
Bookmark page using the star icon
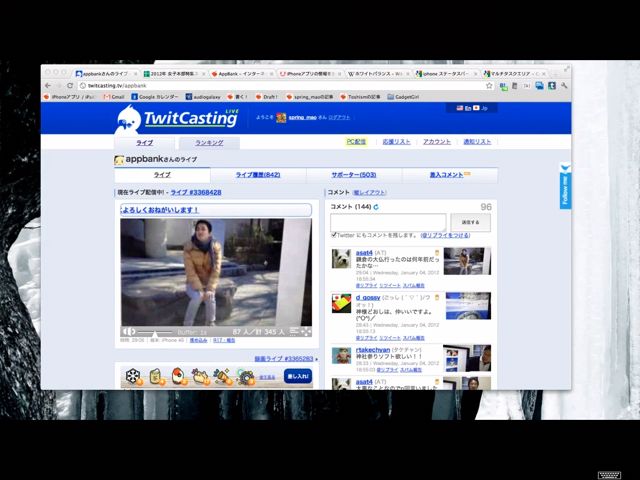[x=489, y=86]
